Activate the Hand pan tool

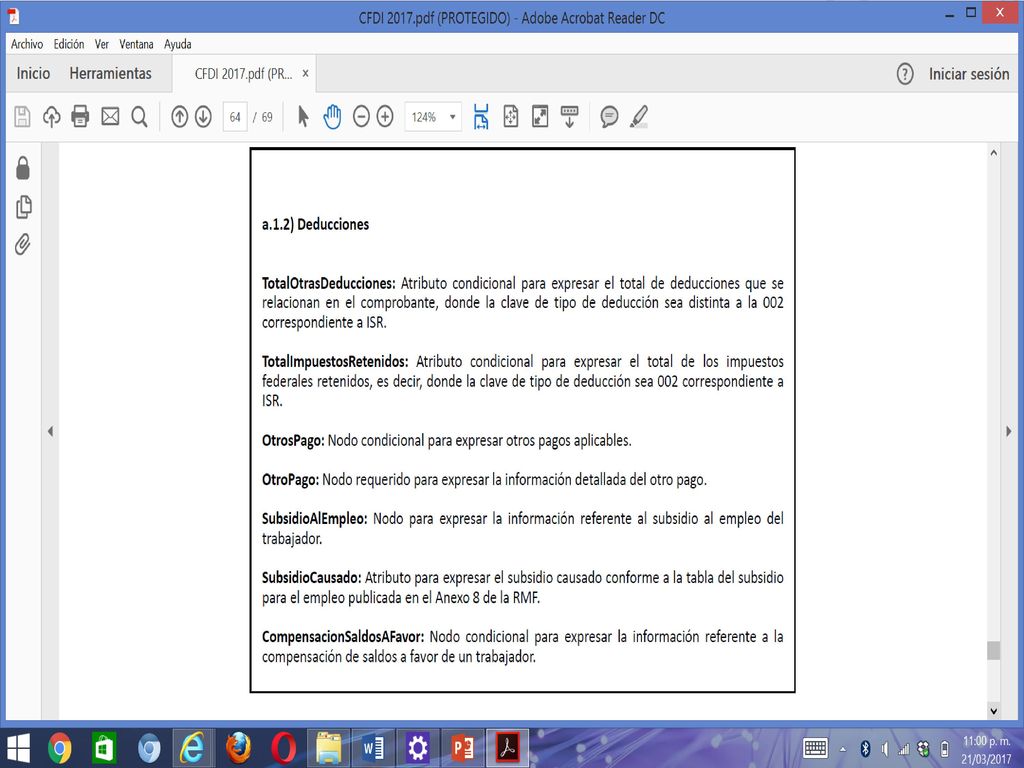pyautogui.click(x=332, y=117)
